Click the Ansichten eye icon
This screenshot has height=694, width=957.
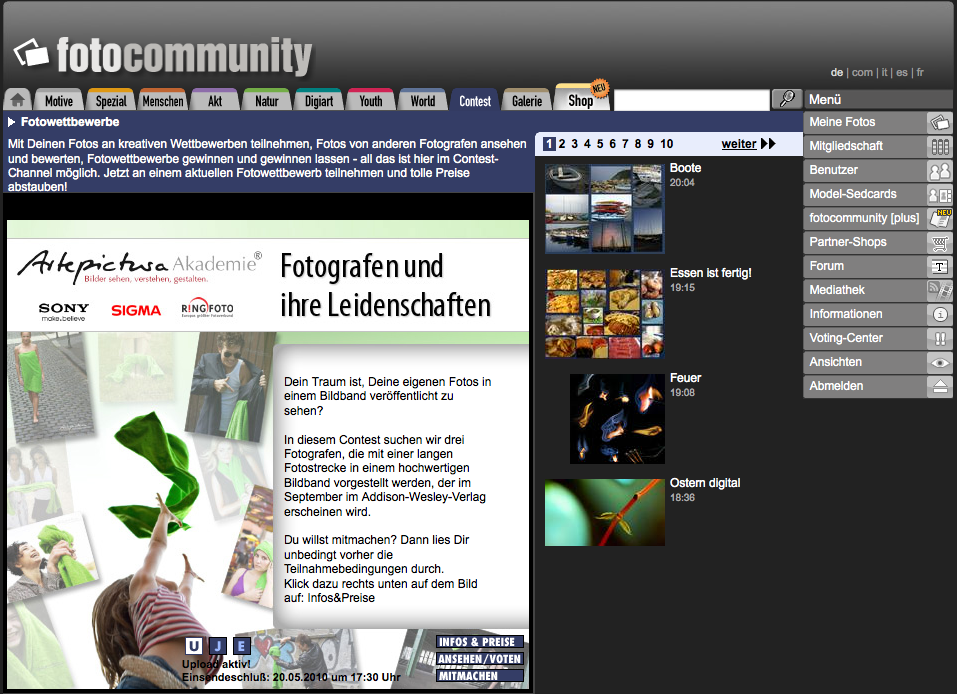point(939,362)
